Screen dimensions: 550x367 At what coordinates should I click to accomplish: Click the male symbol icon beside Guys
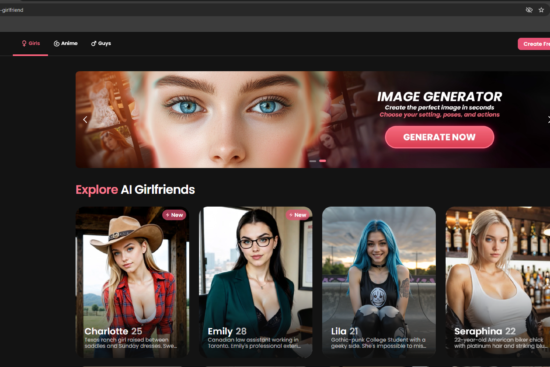(x=94, y=44)
